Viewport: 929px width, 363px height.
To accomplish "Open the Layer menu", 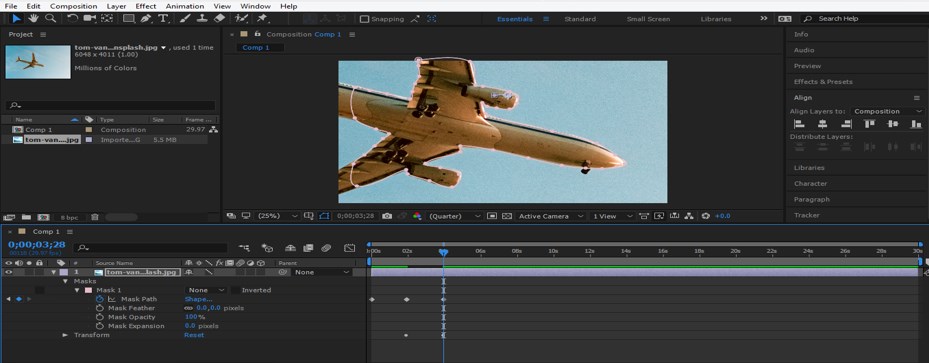I will tap(116, 6).
